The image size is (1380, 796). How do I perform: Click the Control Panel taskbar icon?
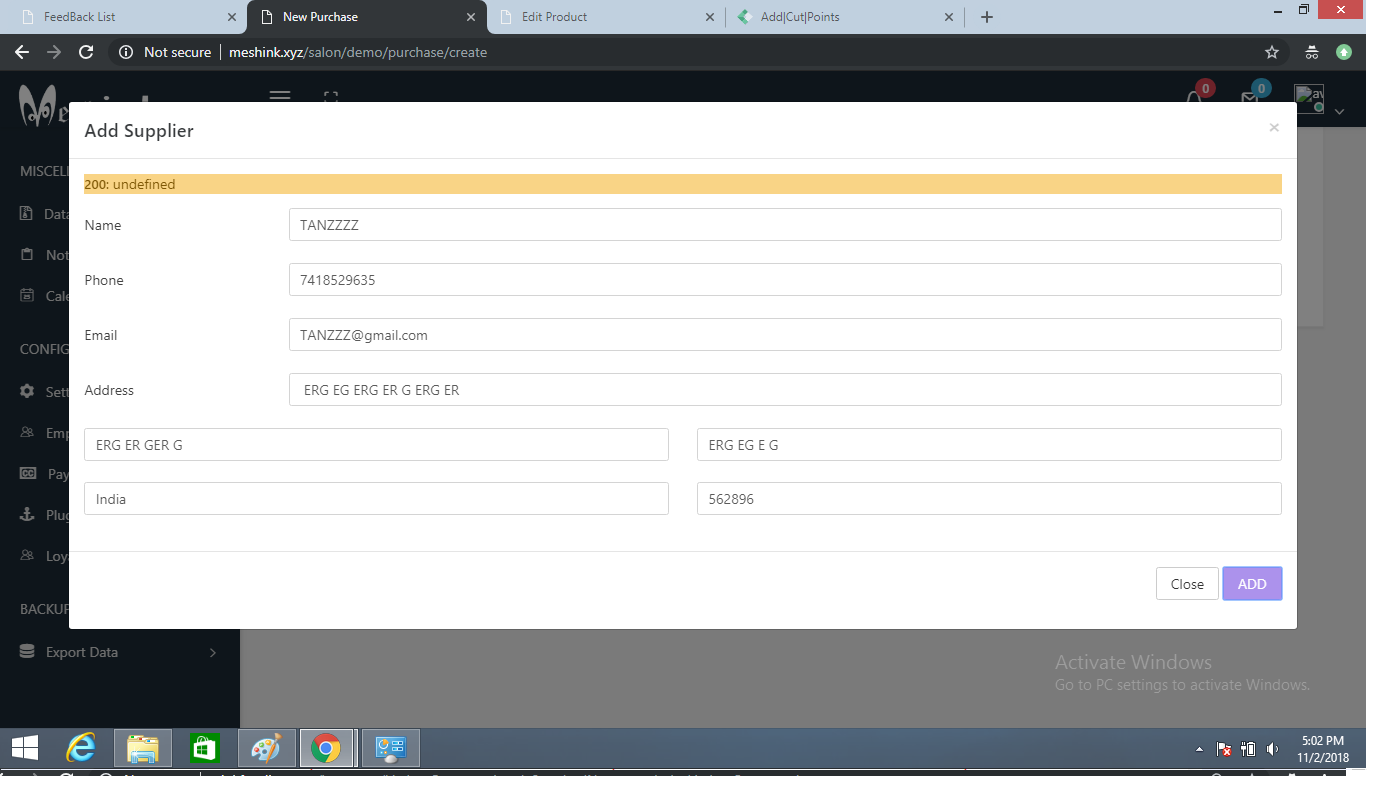point(389,748)
